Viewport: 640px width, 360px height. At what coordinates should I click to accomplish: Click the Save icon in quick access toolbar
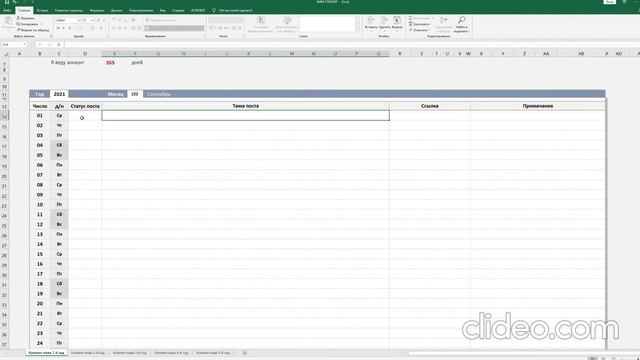click(x=7, y=2)
